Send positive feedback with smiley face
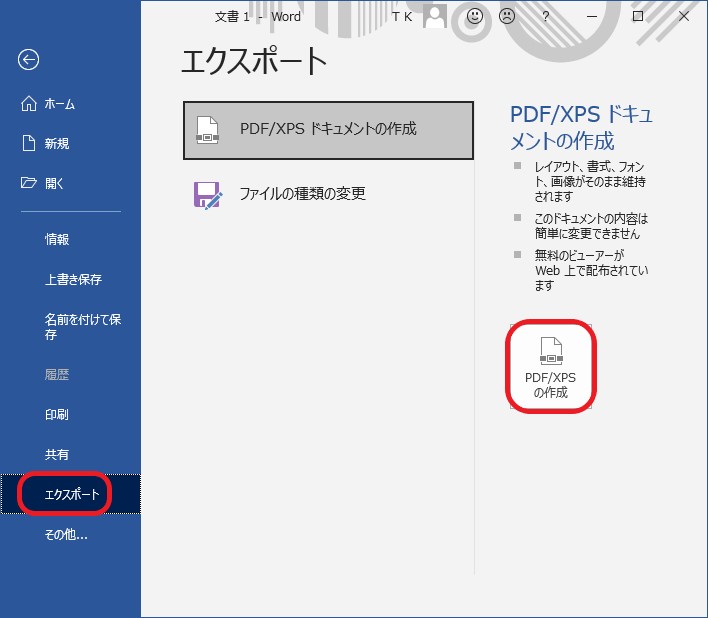The width and height of the screenshot is (708, 618). 475,16
